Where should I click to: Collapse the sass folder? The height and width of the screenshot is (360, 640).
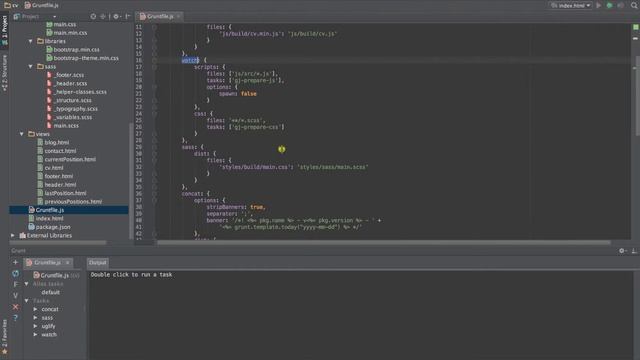(31, 67)
